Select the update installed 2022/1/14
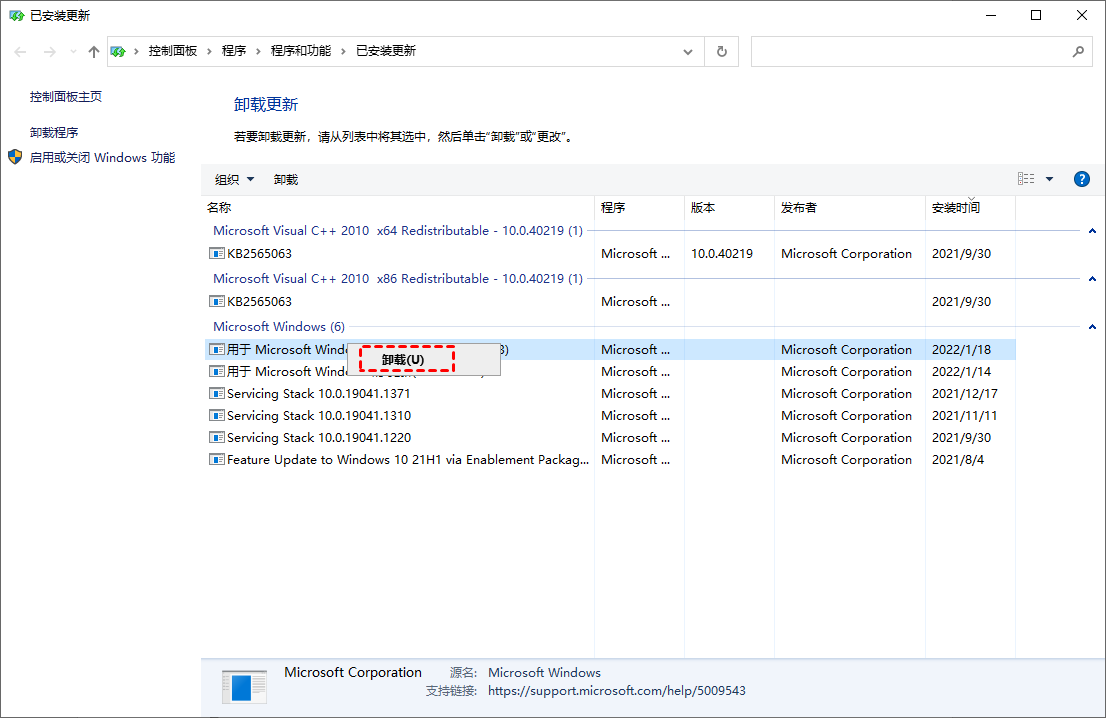Screen dimensions: 1106x718 coord(610,371)
